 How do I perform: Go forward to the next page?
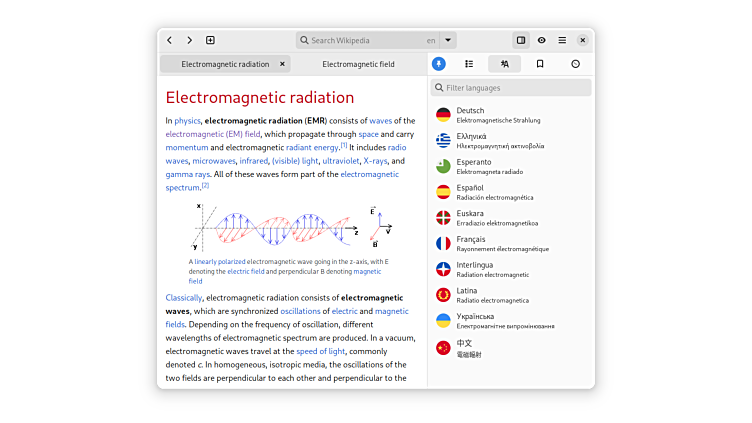point(189,40)
